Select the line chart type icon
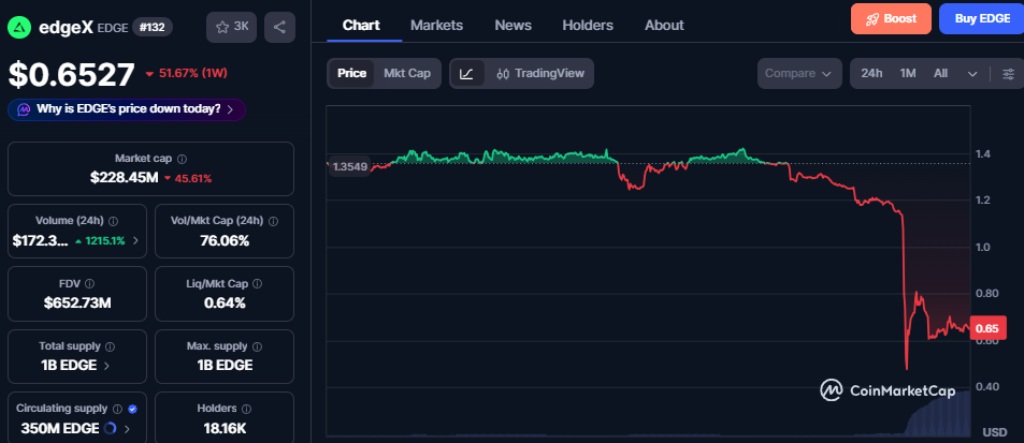The image size is (1024, 443). pos(466,73)
